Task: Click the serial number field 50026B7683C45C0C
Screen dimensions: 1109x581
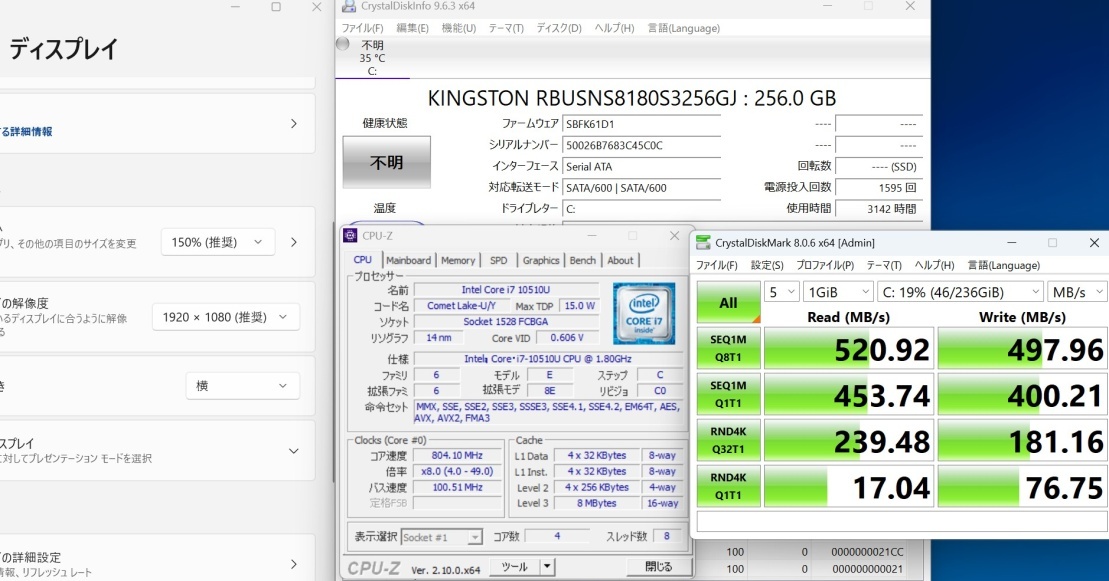Action: [641, 145]
